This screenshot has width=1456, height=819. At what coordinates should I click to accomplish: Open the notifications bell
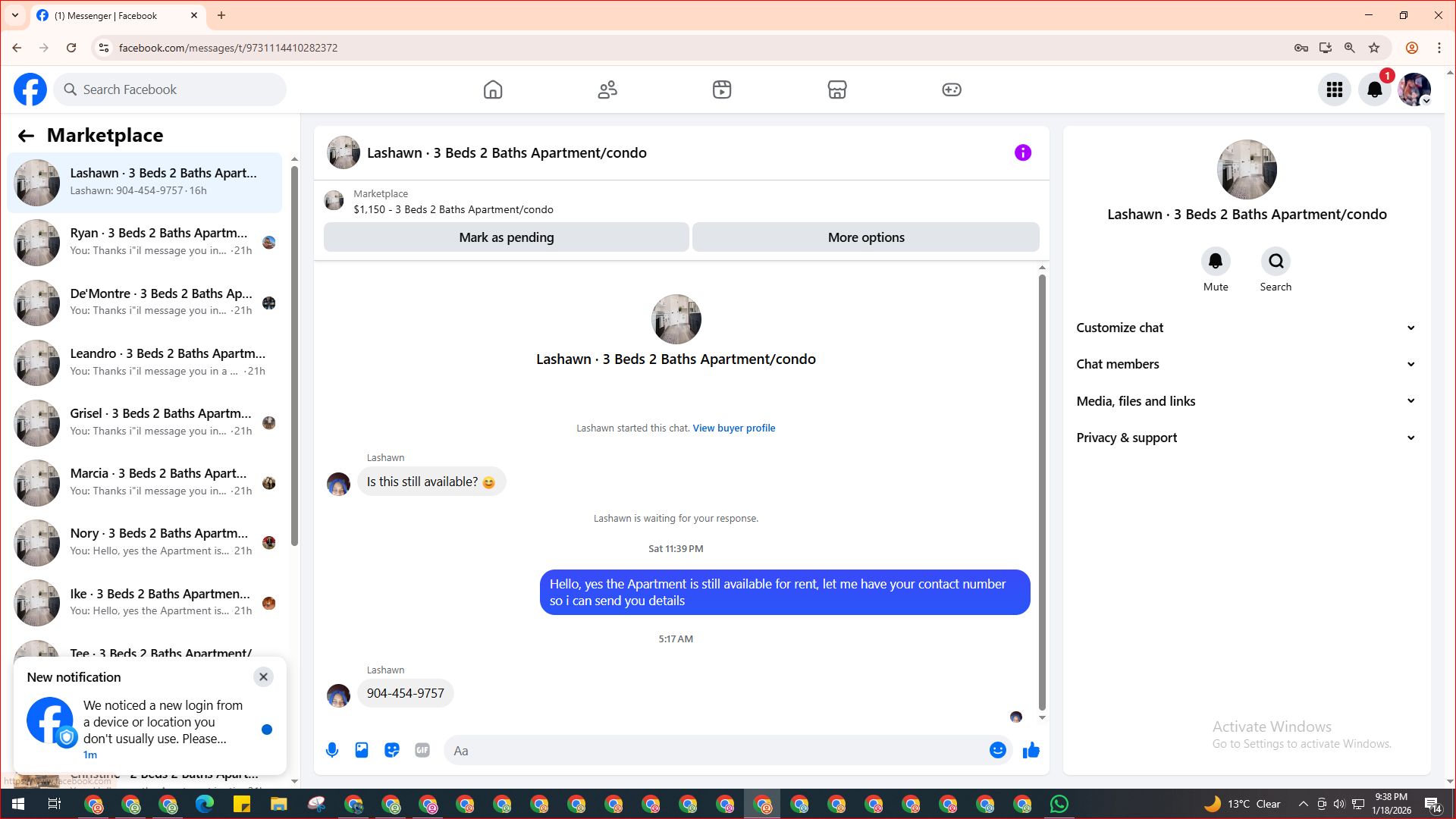(x=1374, y=89)
